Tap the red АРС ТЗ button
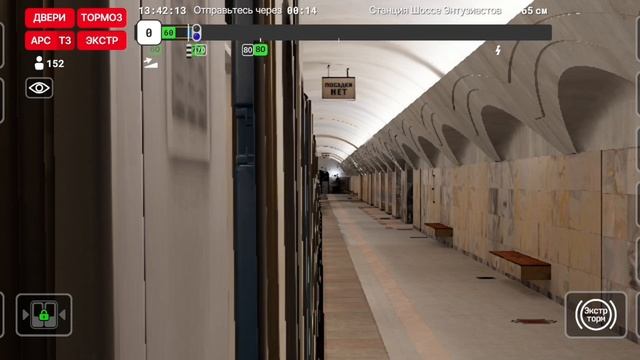 50,40
